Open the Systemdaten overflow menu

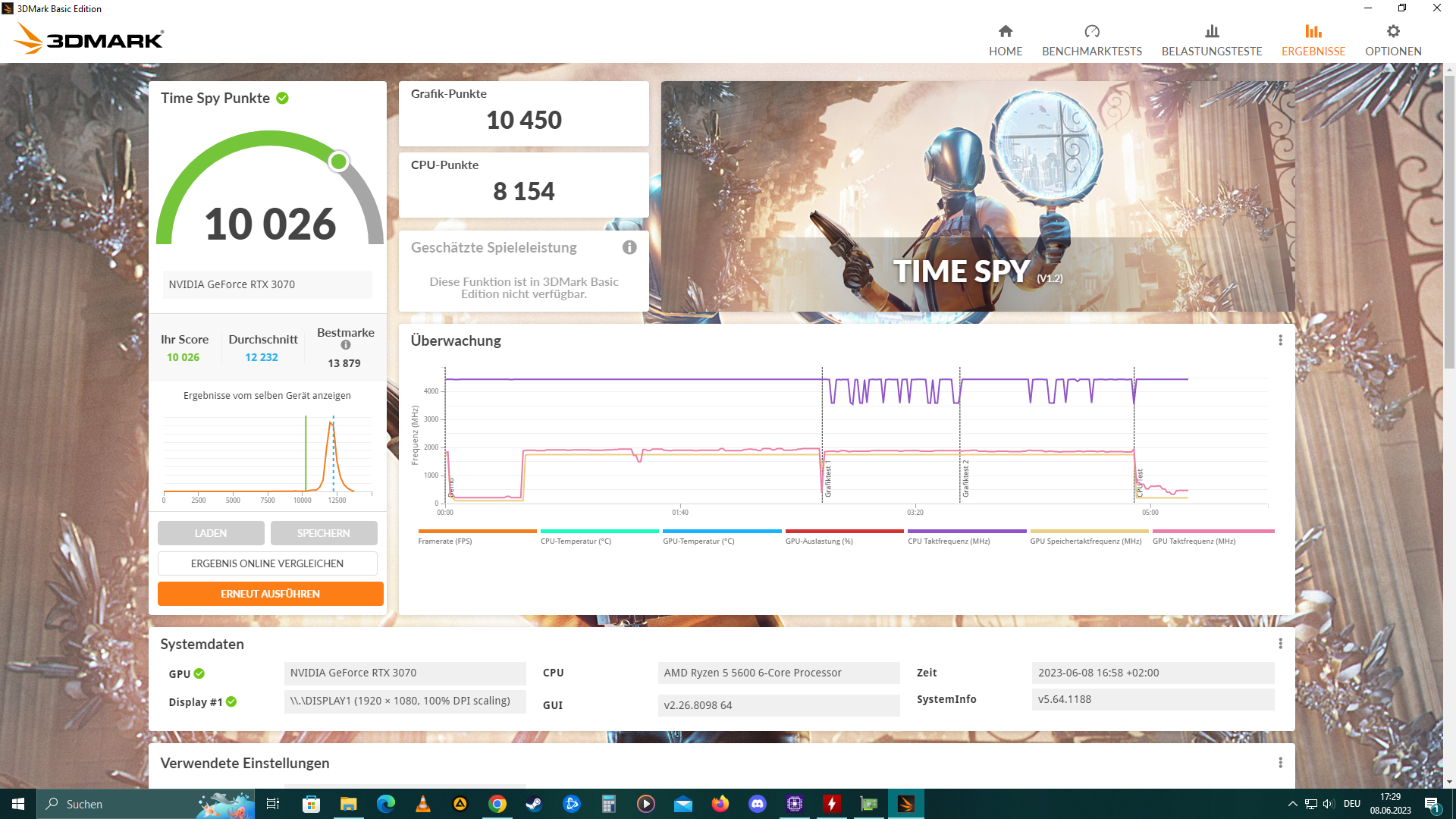(x=1280, y=644)
